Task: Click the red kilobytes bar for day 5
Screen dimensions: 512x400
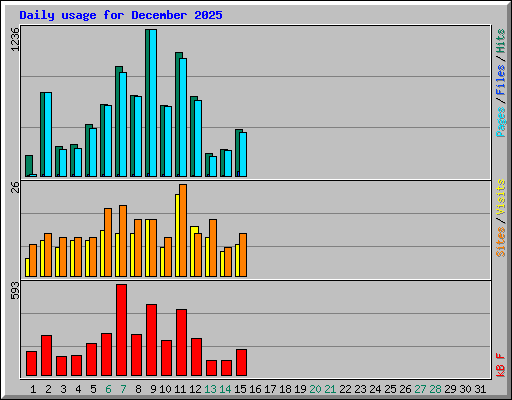Action: point(91,360)
